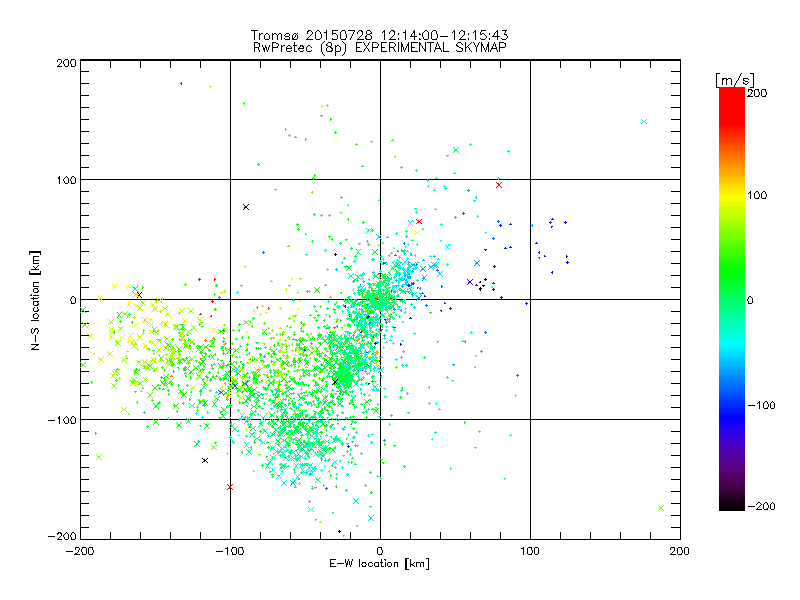This screenshot has height=600, width=800.
Task: Click the colorbar label '-200' at bottom
Action: pos(761,506)
